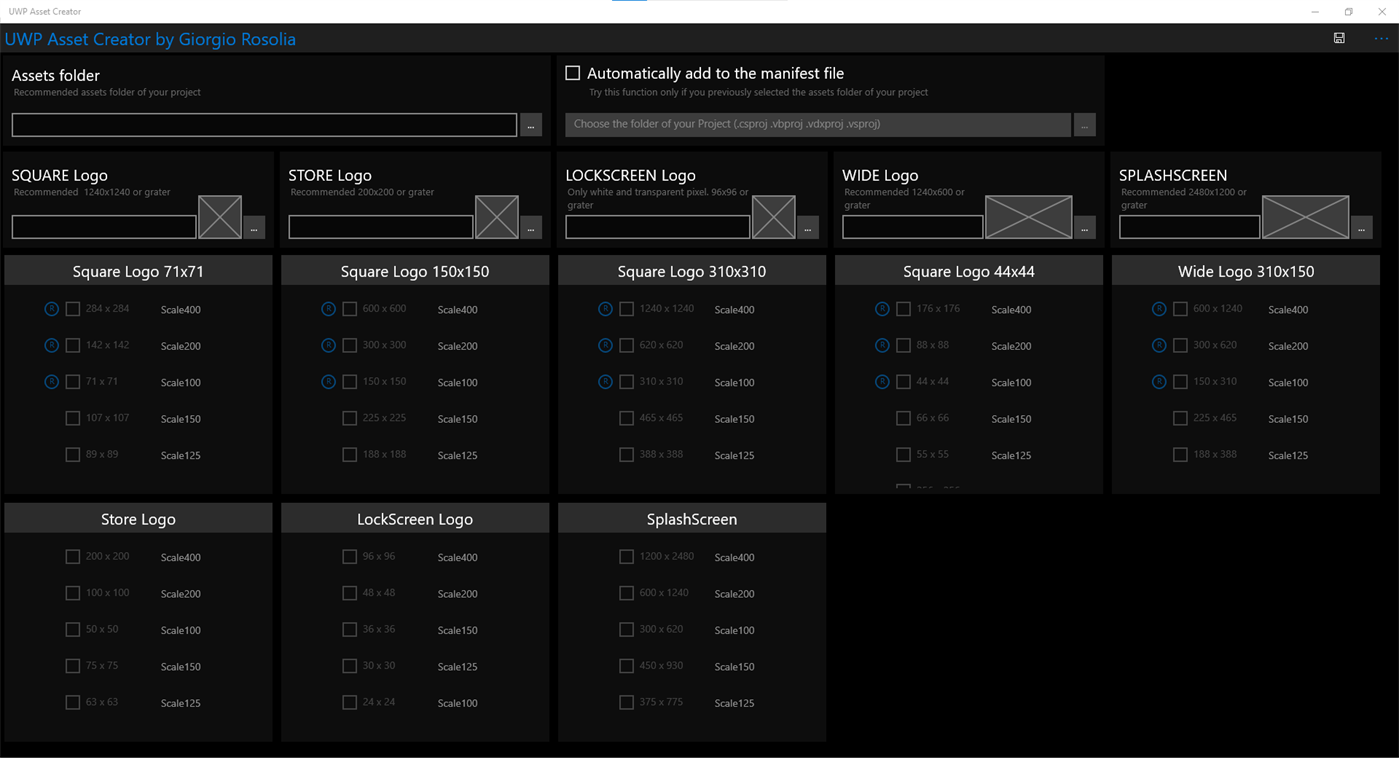
Task: Check the 63 x 63 Store Logo checkbox
Action: click(73, 702)
